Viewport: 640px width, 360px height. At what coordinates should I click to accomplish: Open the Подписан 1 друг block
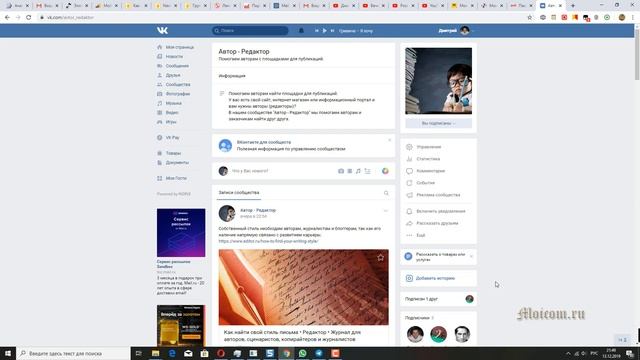(x=438, y=299)
